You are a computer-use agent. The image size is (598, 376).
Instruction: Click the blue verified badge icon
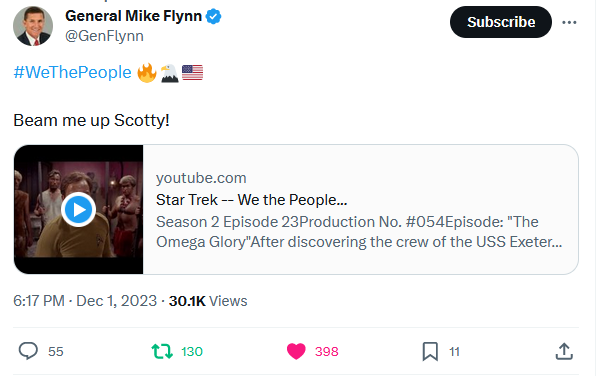click(x=214, y=16)
